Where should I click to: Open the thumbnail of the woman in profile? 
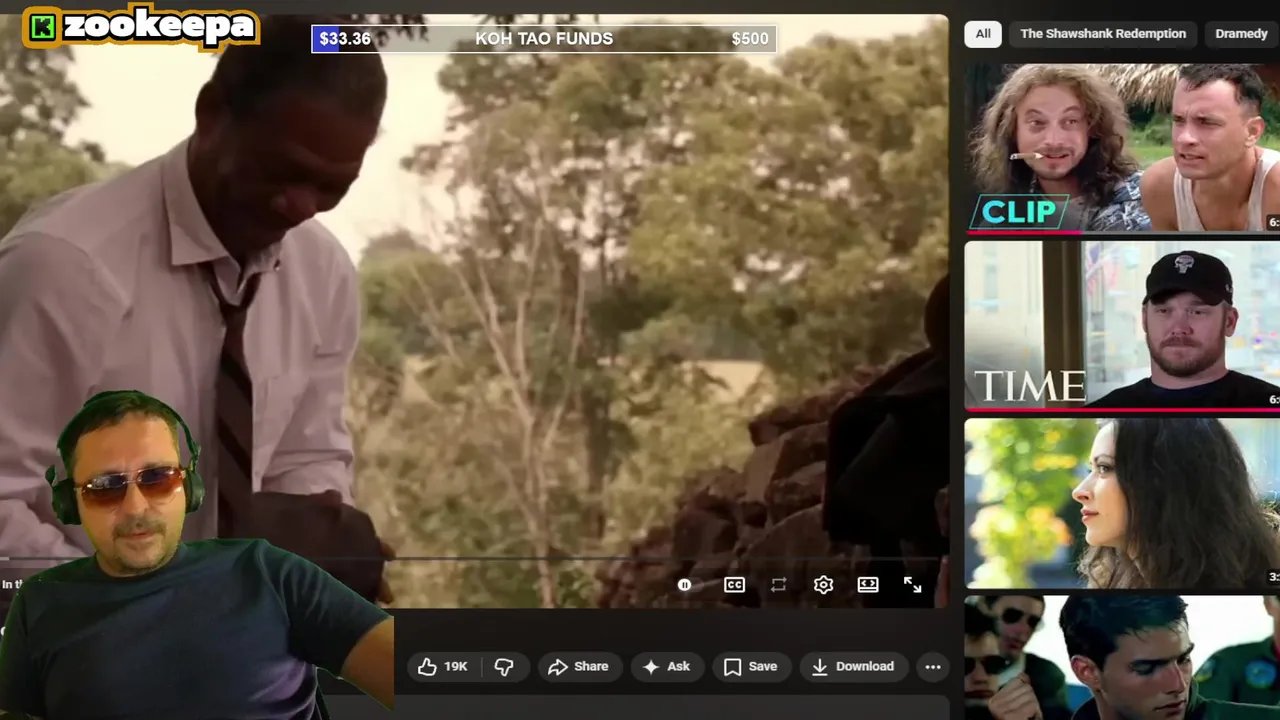[1122, 504]
